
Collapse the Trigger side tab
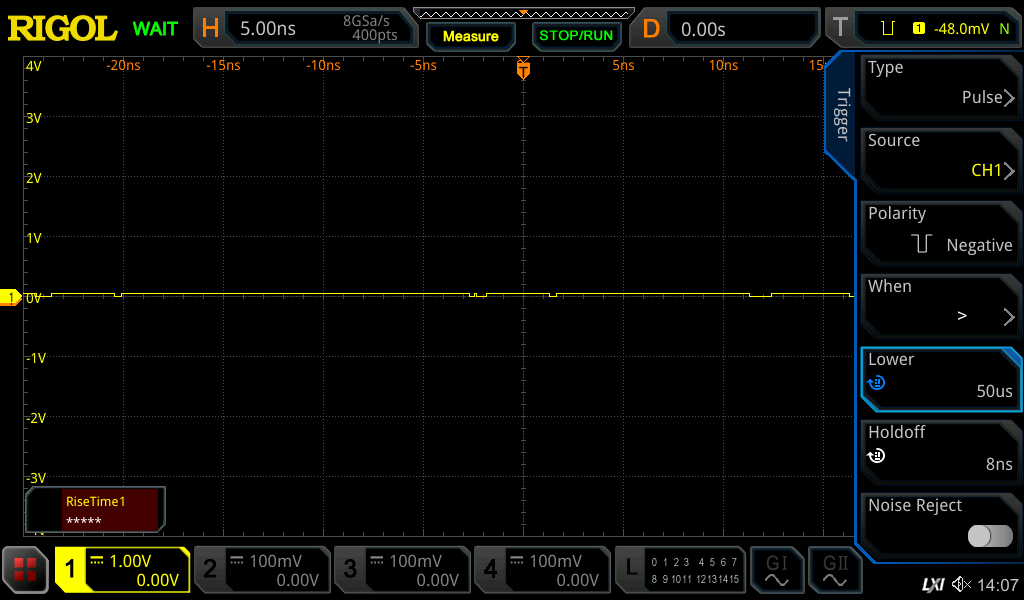[842, 115]
